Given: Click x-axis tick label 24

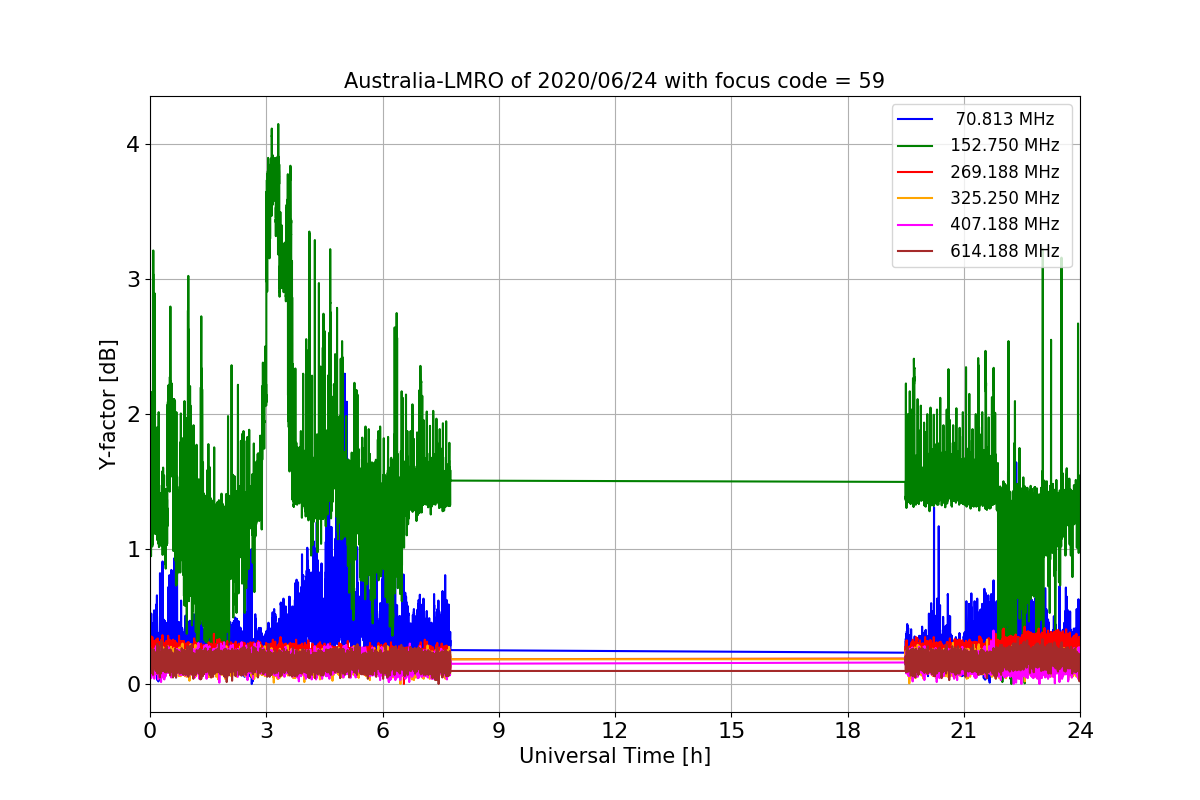Looking at the screenshot, I should 1080,731.
